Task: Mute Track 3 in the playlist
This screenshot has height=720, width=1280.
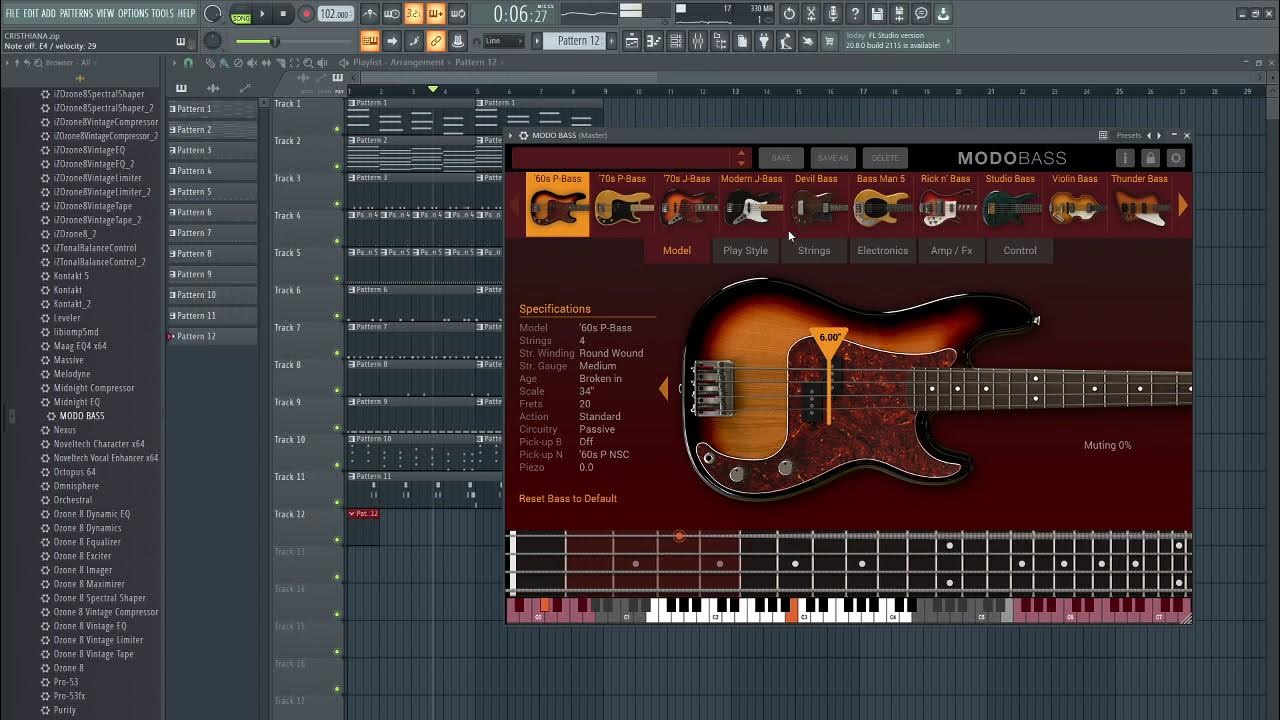Action: tap(337, 204)
